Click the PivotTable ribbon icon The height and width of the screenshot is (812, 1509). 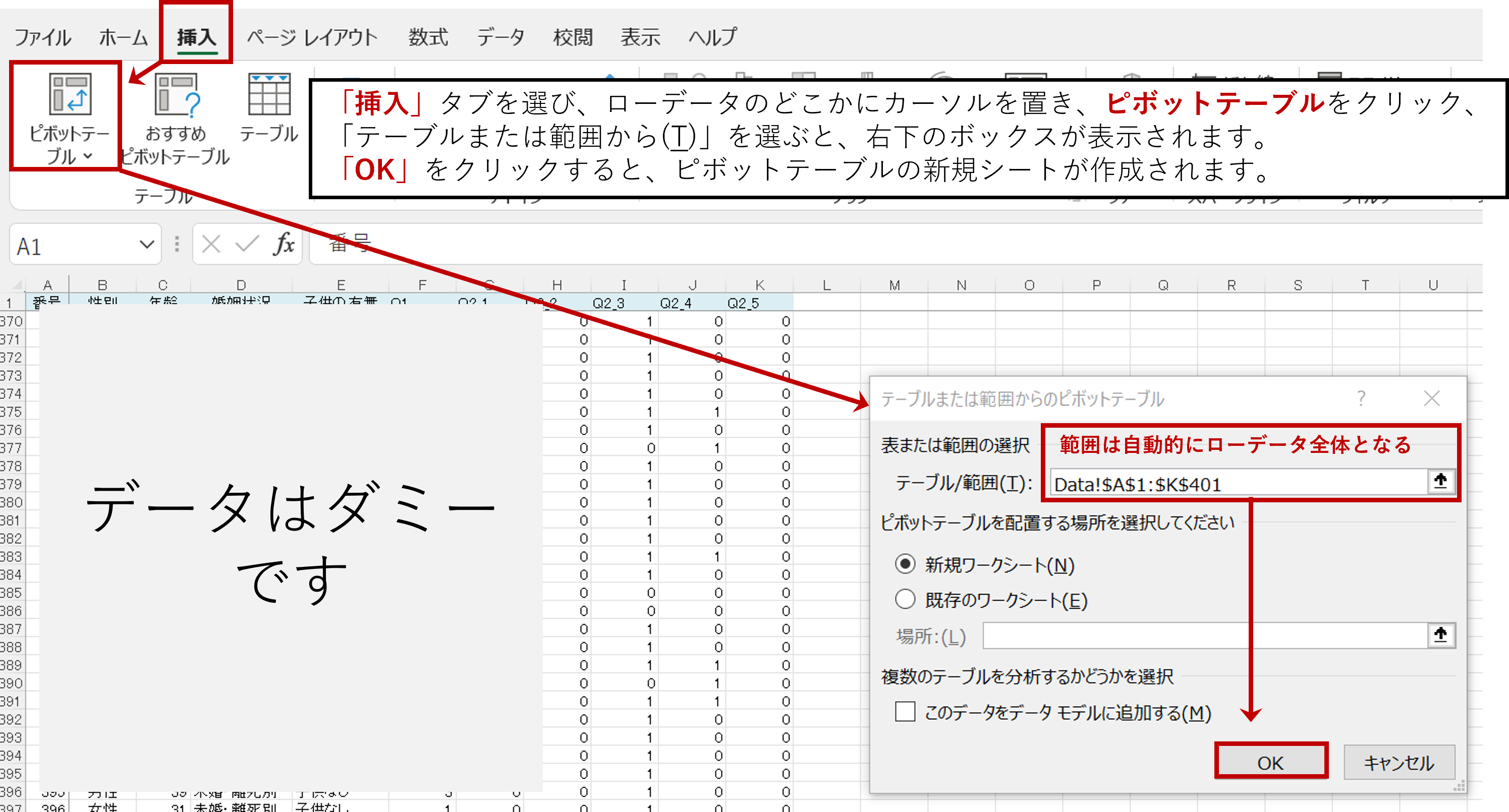(69, 95)
